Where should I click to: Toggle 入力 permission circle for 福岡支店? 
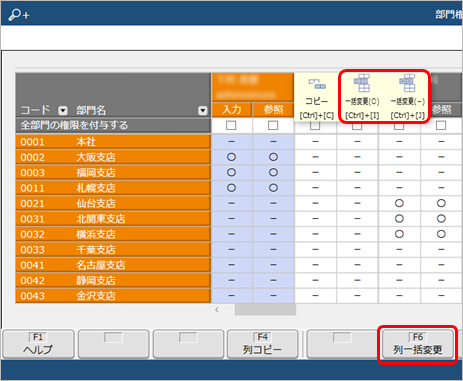231,172
